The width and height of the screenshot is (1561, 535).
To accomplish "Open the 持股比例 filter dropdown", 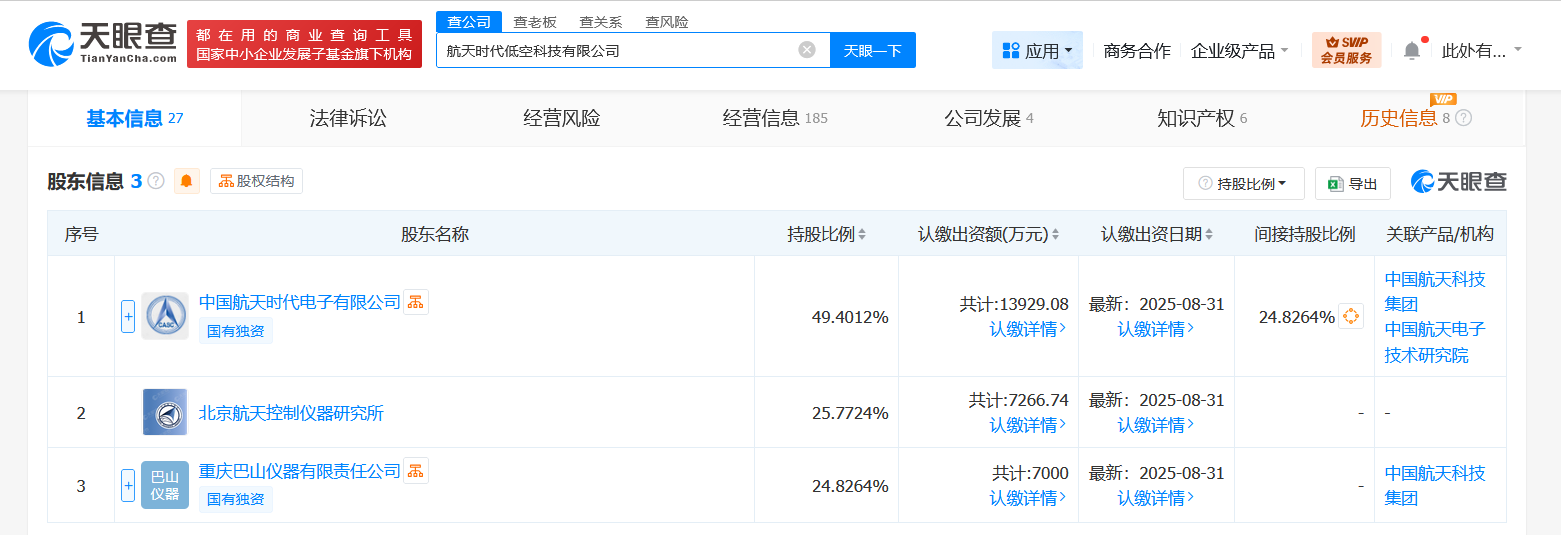I will [x=1243, y=184].
